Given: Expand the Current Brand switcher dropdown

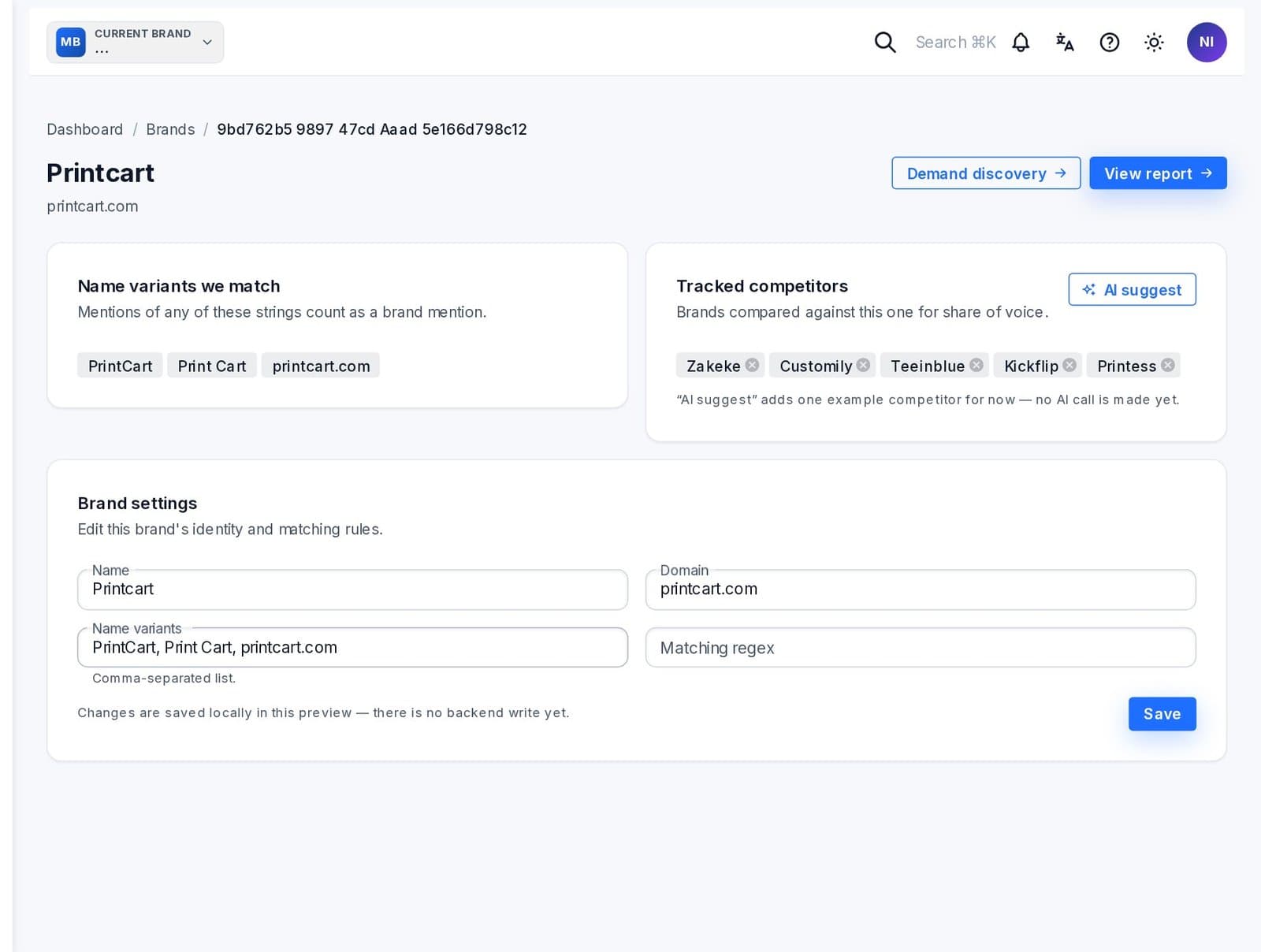Looking at the screenshot, I should (x=136, y=43).
